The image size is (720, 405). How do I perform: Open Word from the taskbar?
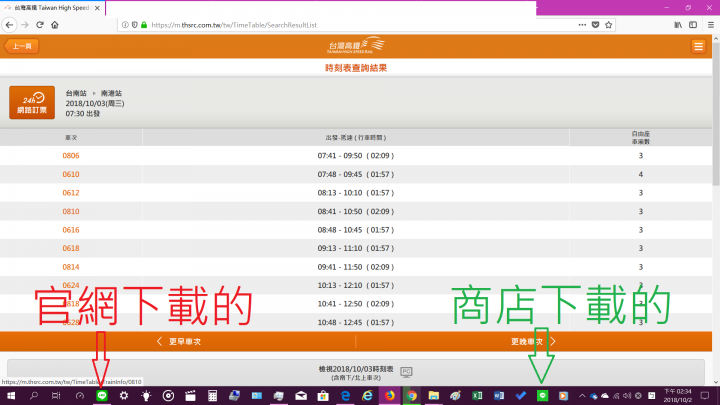coord(499,396)
